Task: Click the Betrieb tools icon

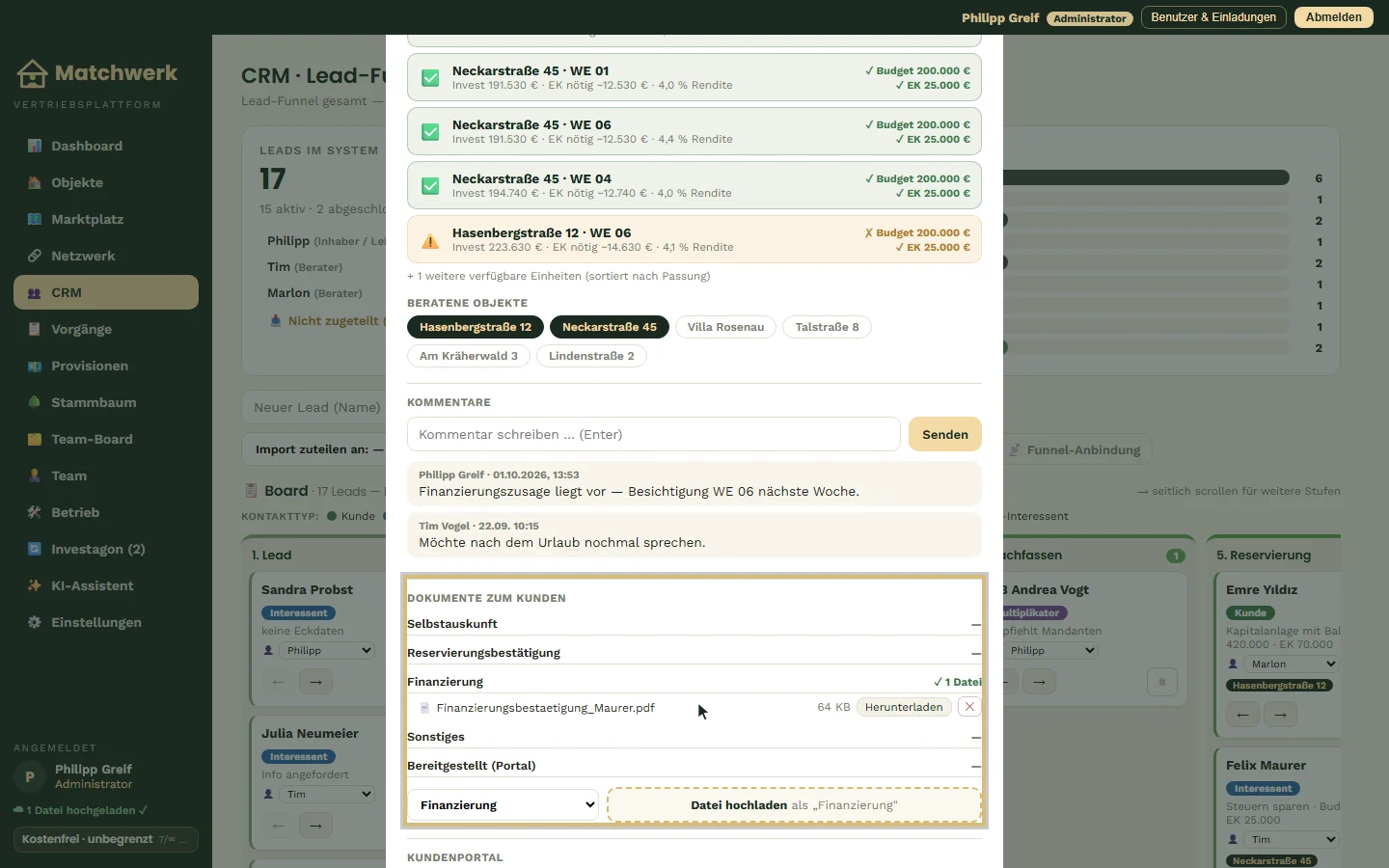Action: coord(35,513)
